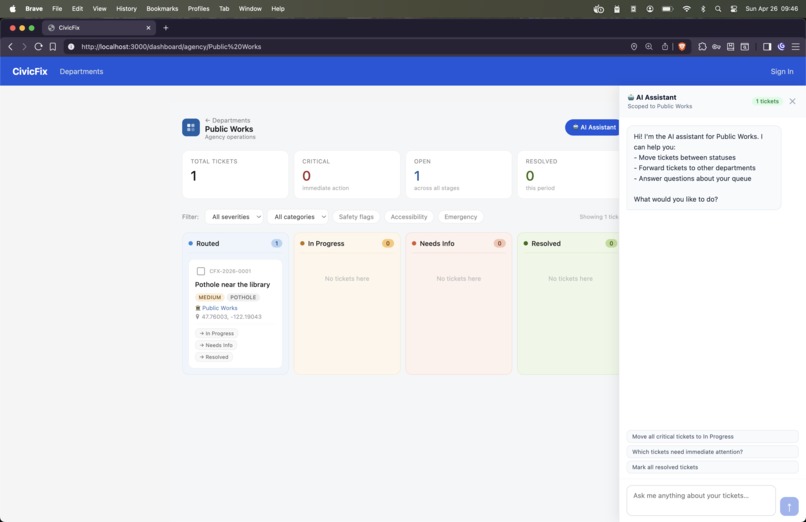Click the CivicFix logo
The height and width of the screenshot is (522, 806).
click(30, 71)
